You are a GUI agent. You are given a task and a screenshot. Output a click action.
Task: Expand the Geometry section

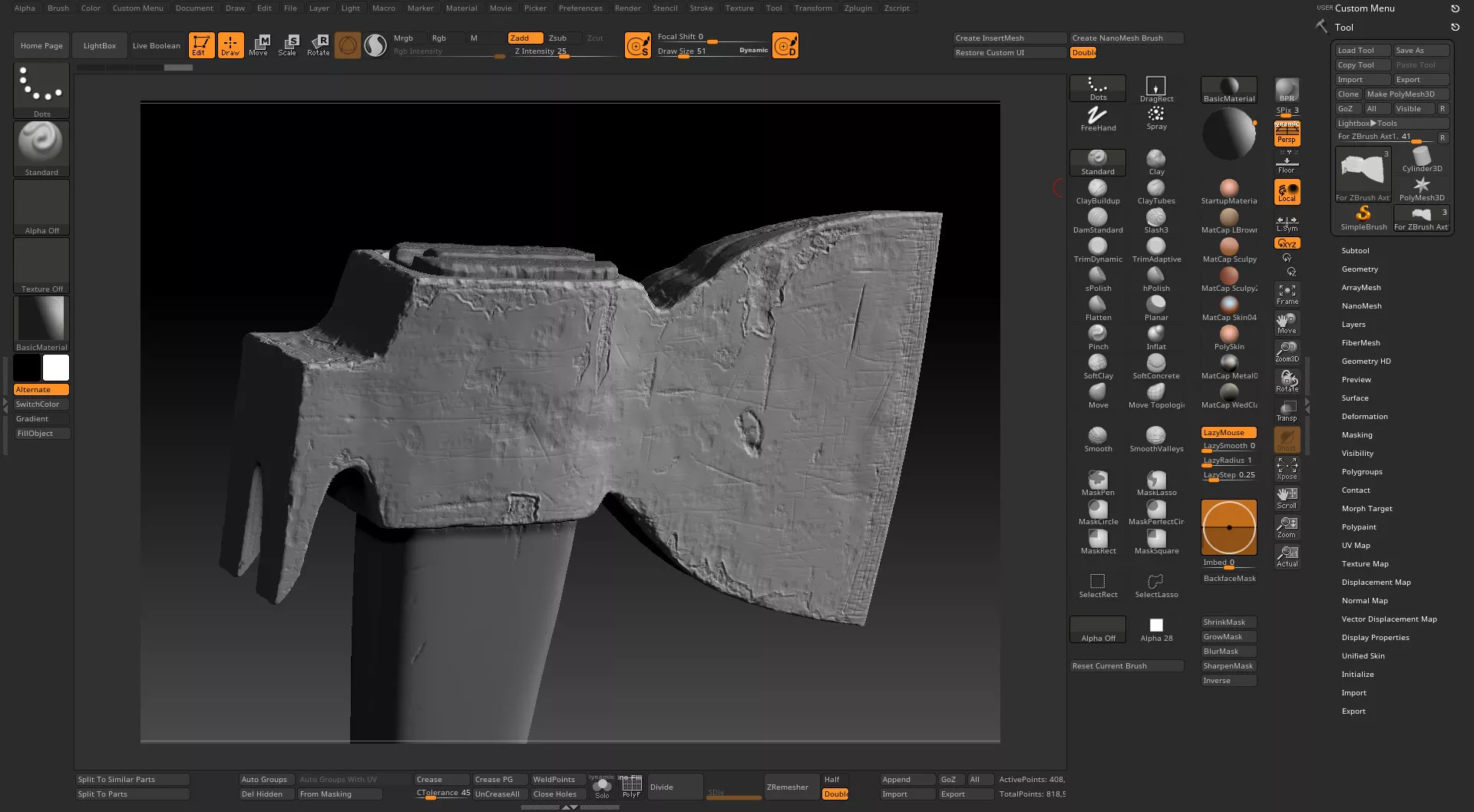[1360, 269]
